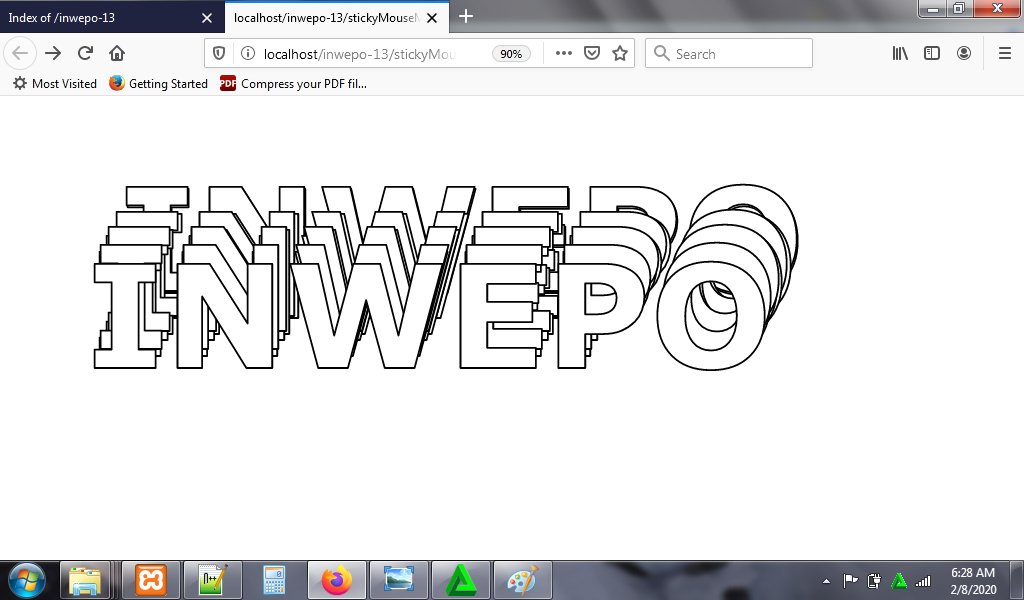Open Notepad++ from the taskbar
This screenshot has width=1024, height=600.
pyautogui.click(x=213, y=580)
